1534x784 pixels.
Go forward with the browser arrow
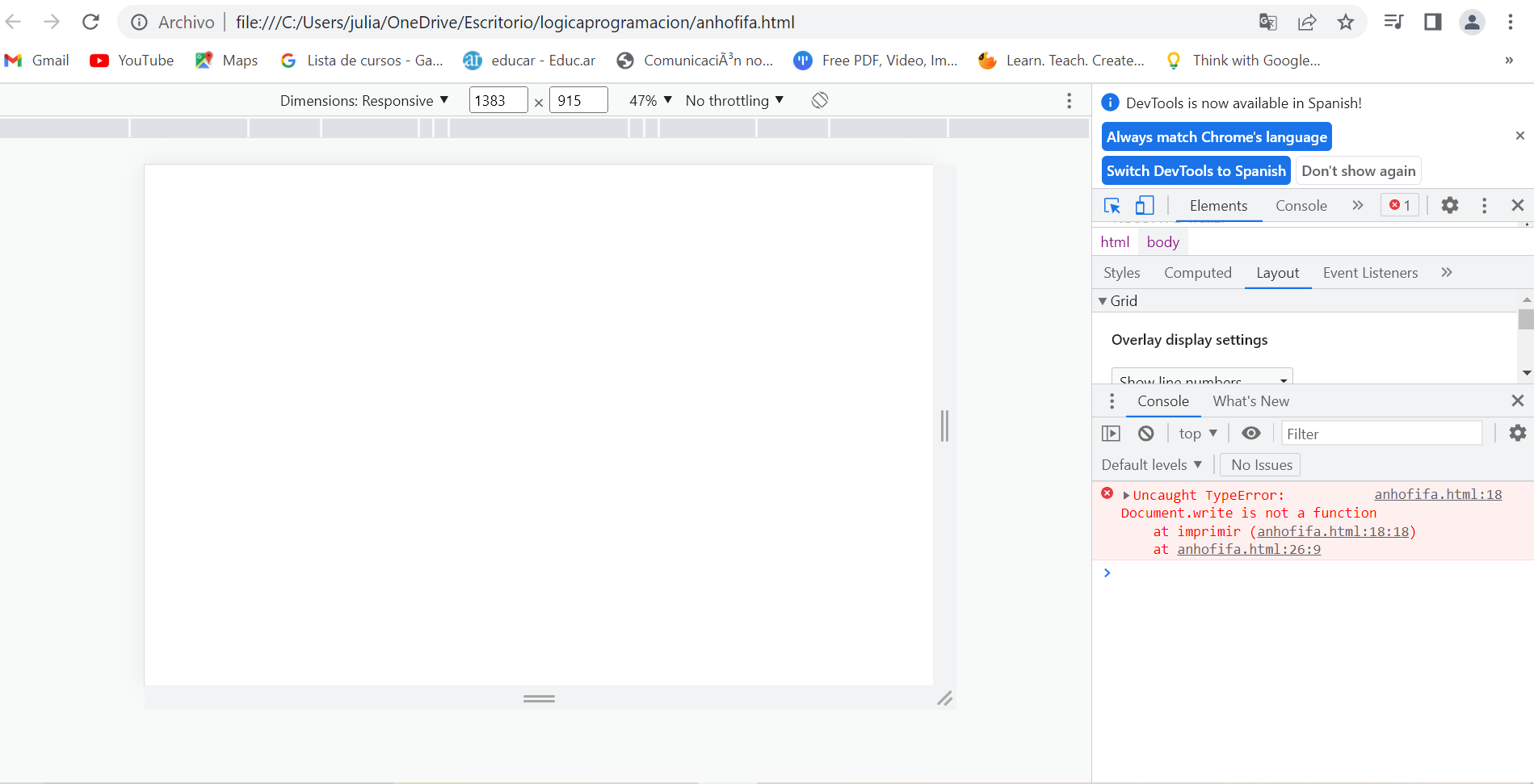52,22
